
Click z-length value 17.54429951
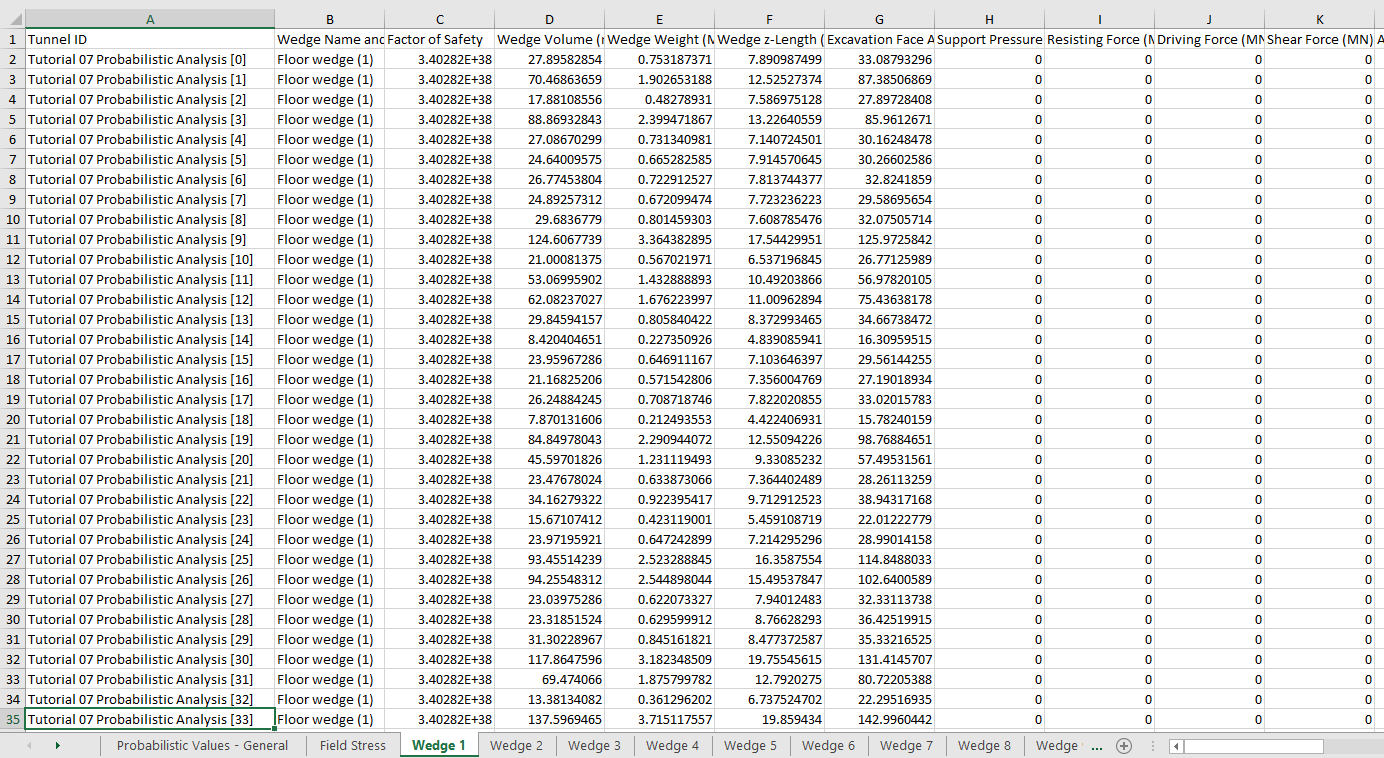pyautogui.click(x=770, y=239)
